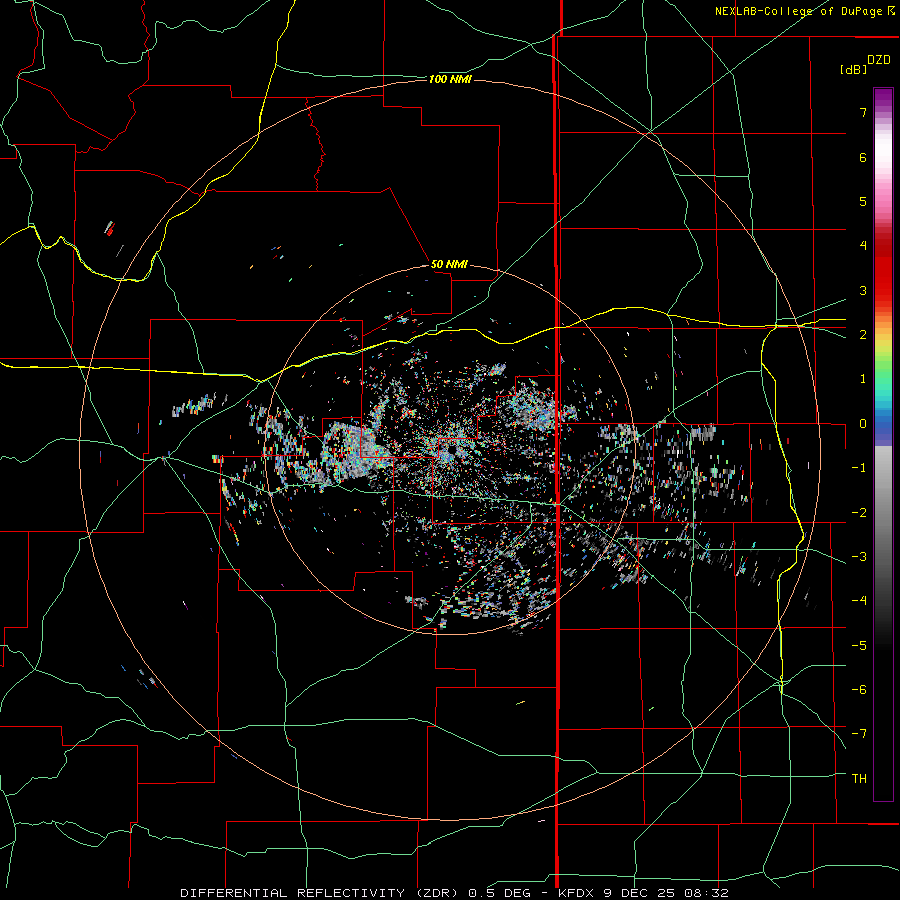This screenshot has height=900, width=900.
Task: Click the TH label on the color scale
Action: [x=859, y=778]
